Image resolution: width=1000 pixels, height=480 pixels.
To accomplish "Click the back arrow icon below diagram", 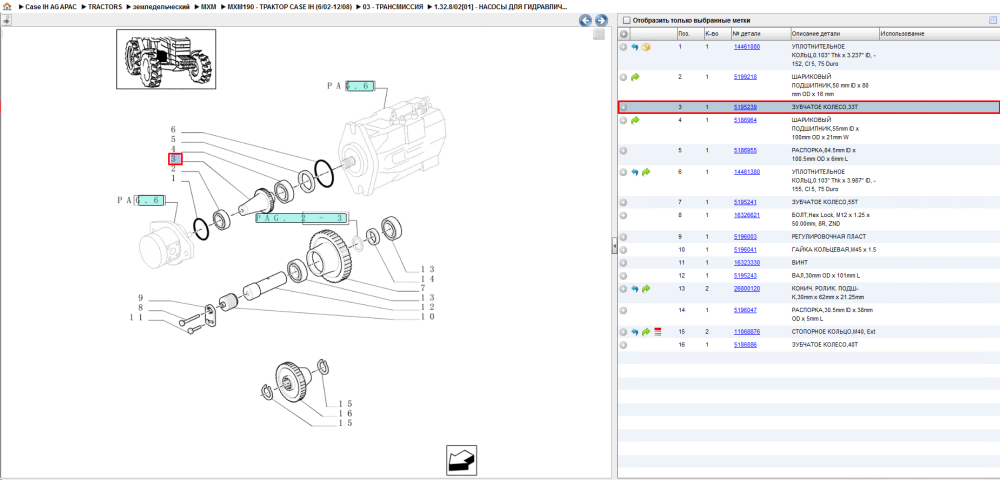I will (461, 458).
